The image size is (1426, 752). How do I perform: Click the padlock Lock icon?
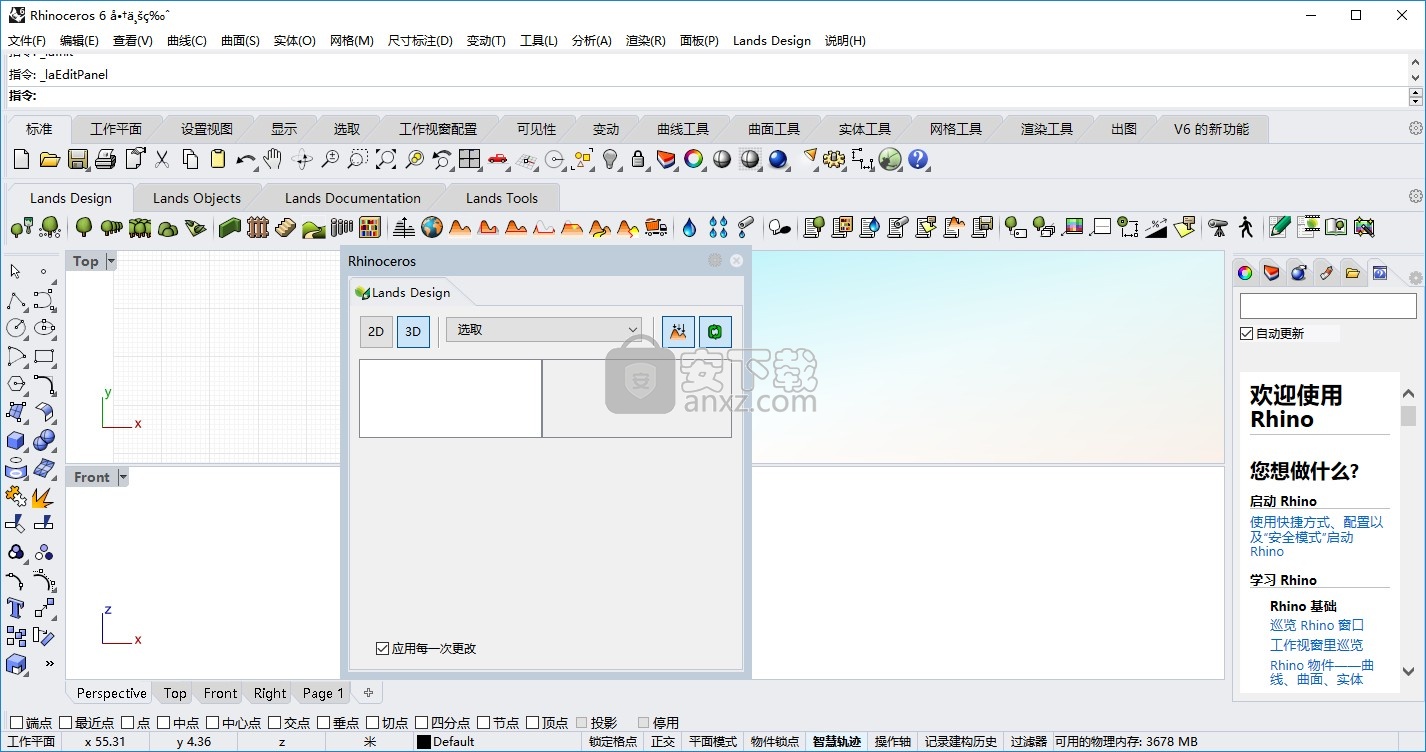(x=638, y=159)
